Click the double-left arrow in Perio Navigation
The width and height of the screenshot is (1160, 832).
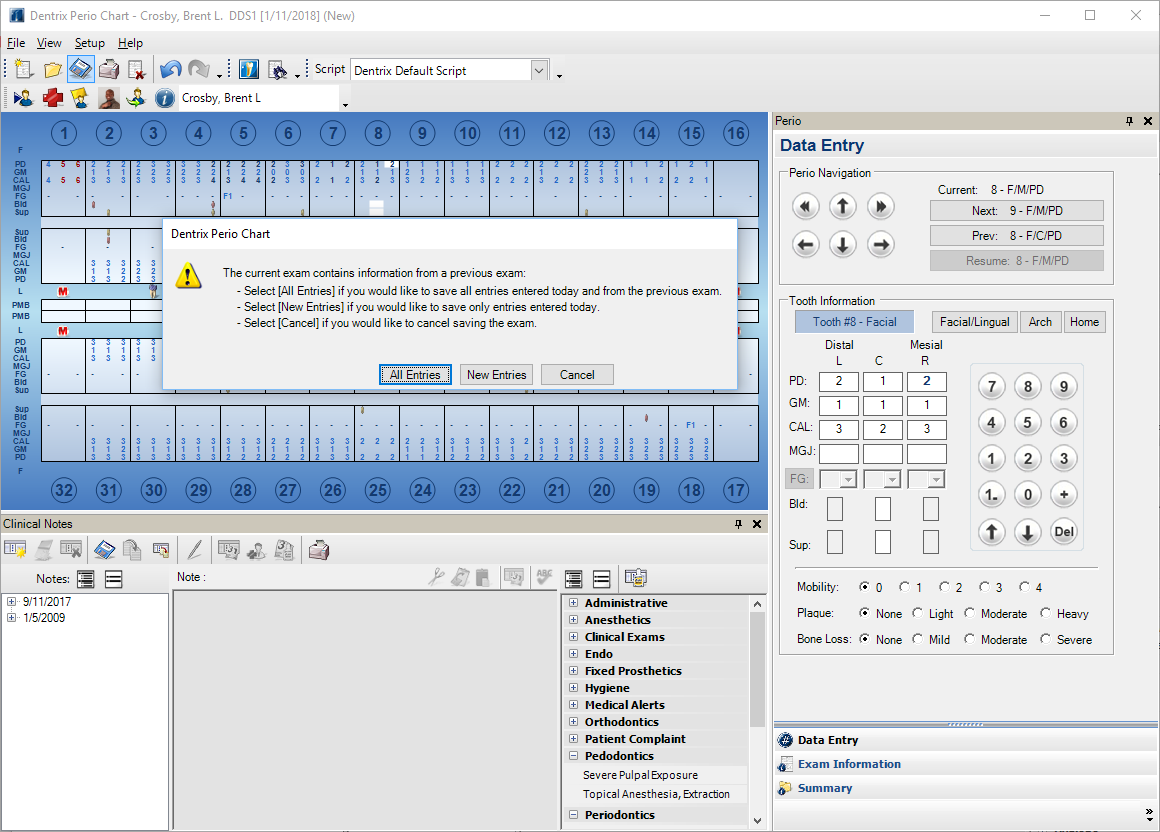(x=806, y=206)
